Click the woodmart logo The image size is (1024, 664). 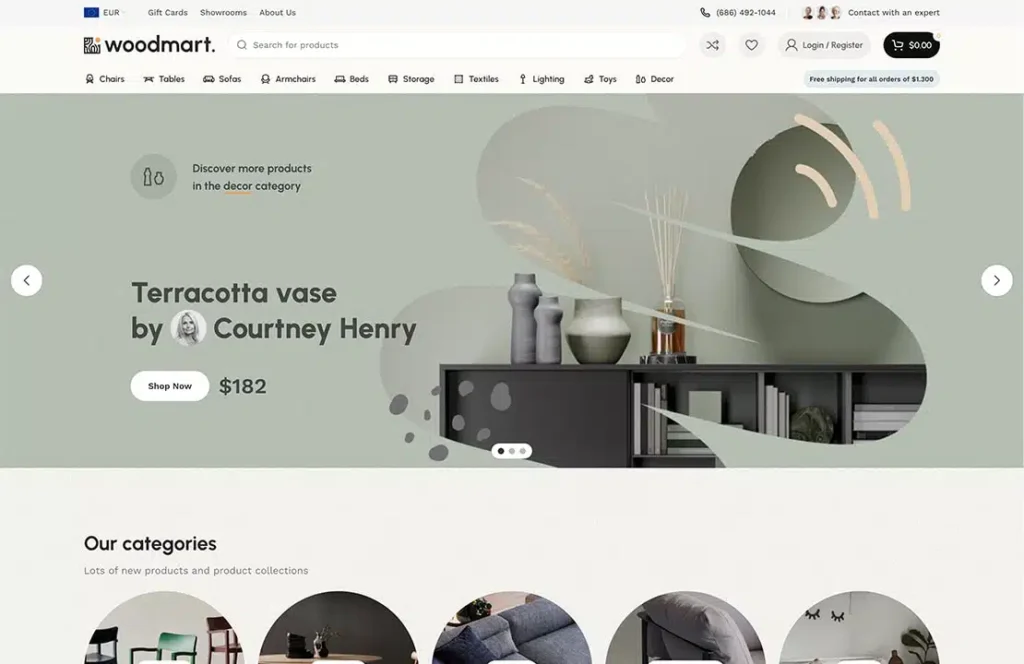[x=149, y=45]
